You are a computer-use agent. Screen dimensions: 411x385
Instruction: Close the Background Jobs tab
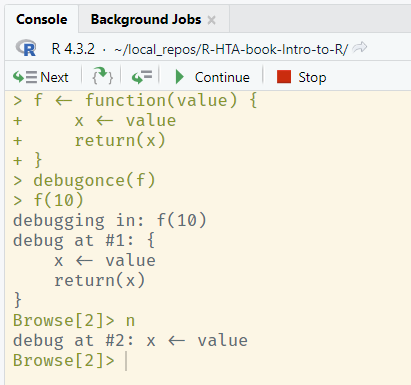click(211, 20)
